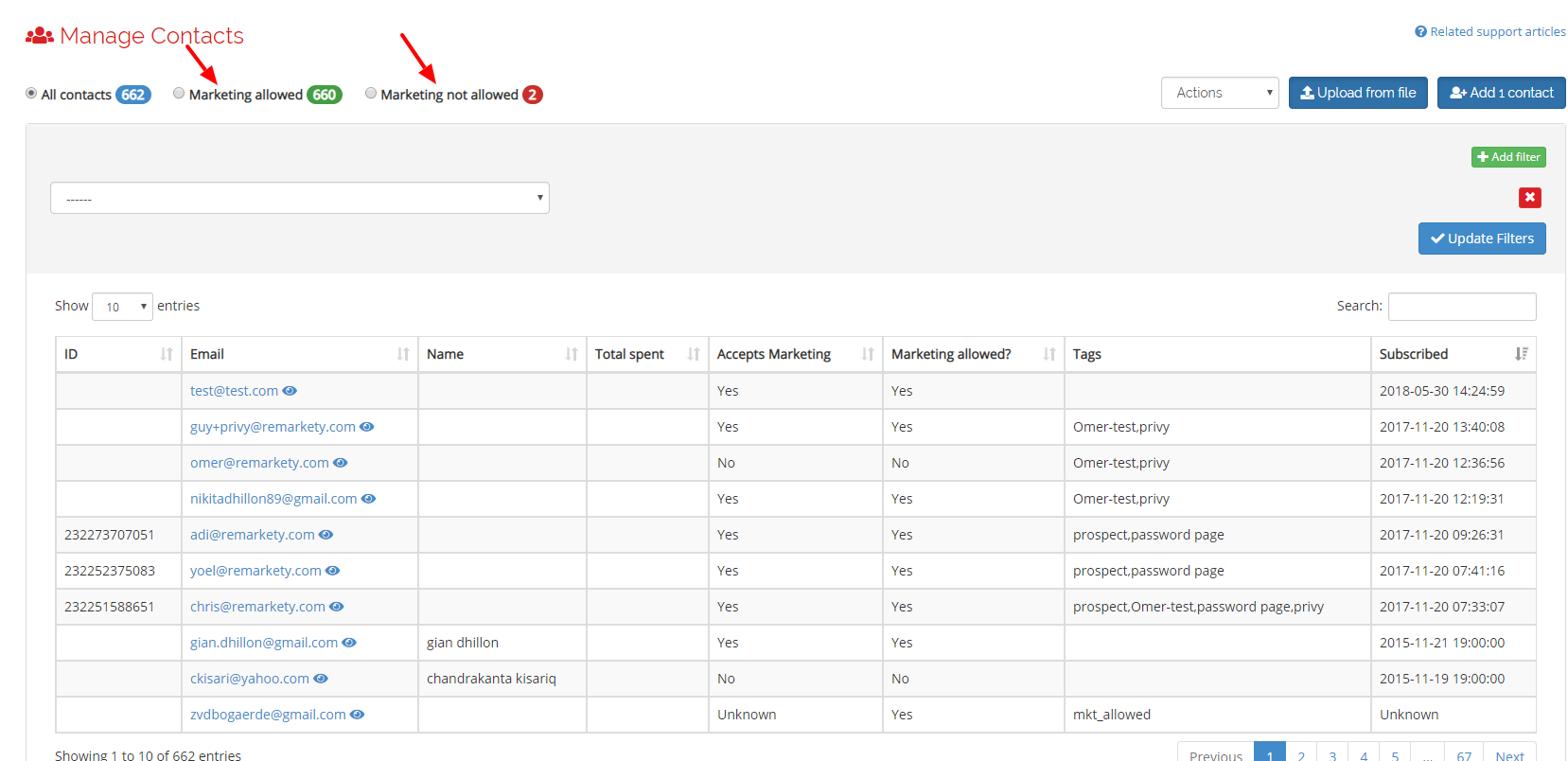The image size is (1568, 761).
Task: Open the test@test.com contact link
Action: coord(234,391)
